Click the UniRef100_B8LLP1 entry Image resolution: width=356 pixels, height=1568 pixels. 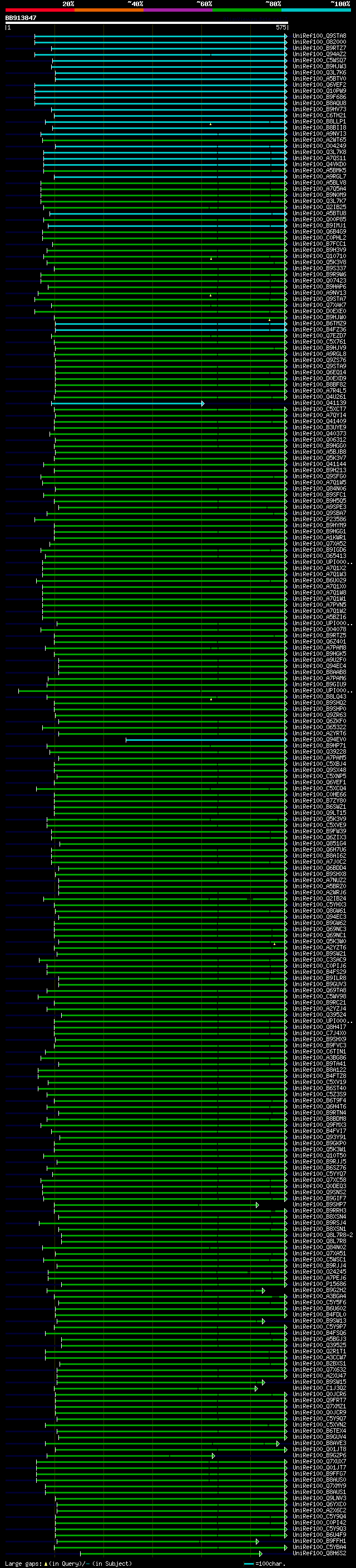click(x=319, y=121)
